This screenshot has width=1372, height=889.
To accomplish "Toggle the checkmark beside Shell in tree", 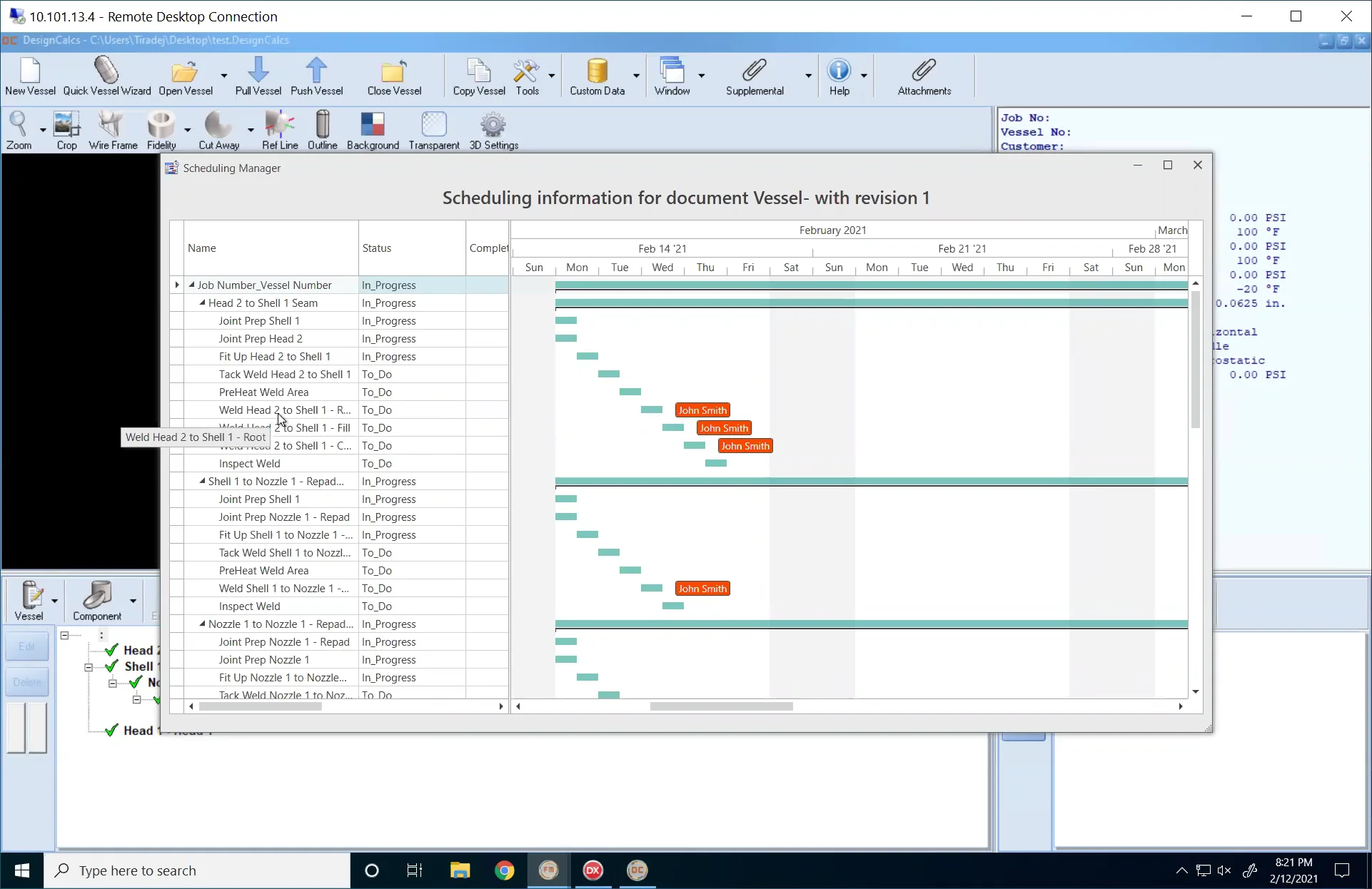I will 111,666.
